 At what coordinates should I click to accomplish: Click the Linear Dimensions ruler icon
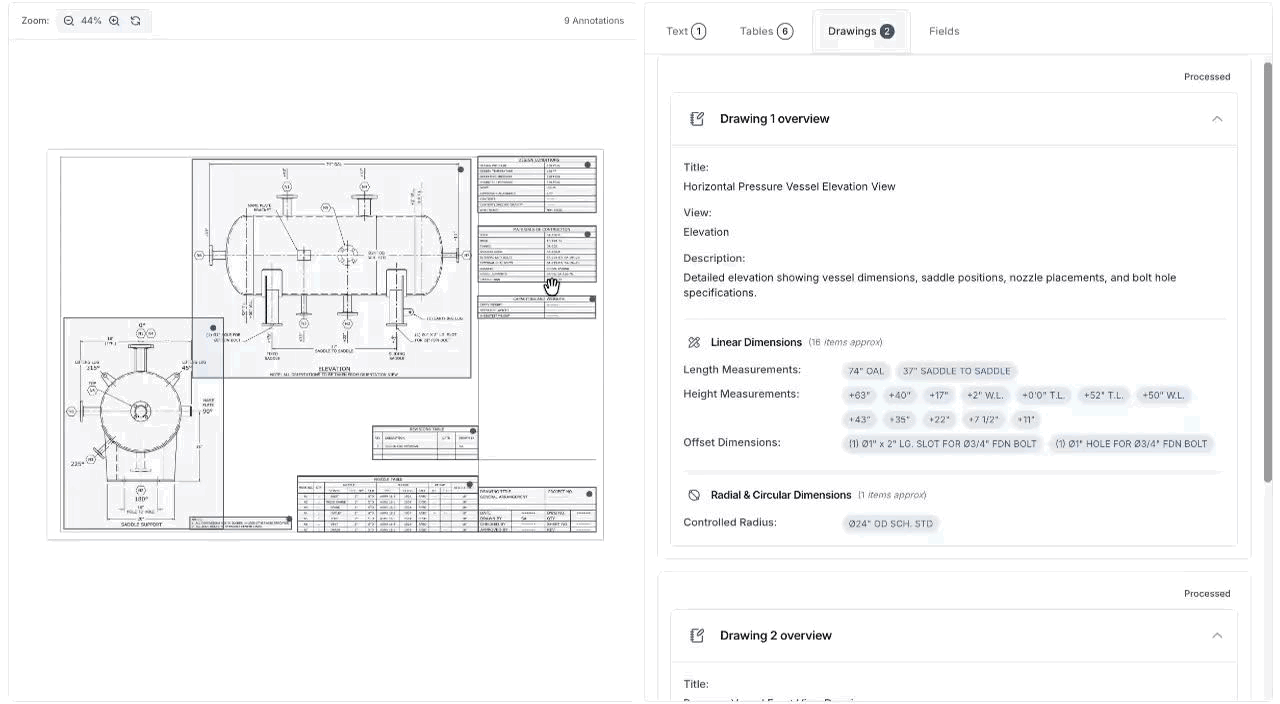coord(694,343)
